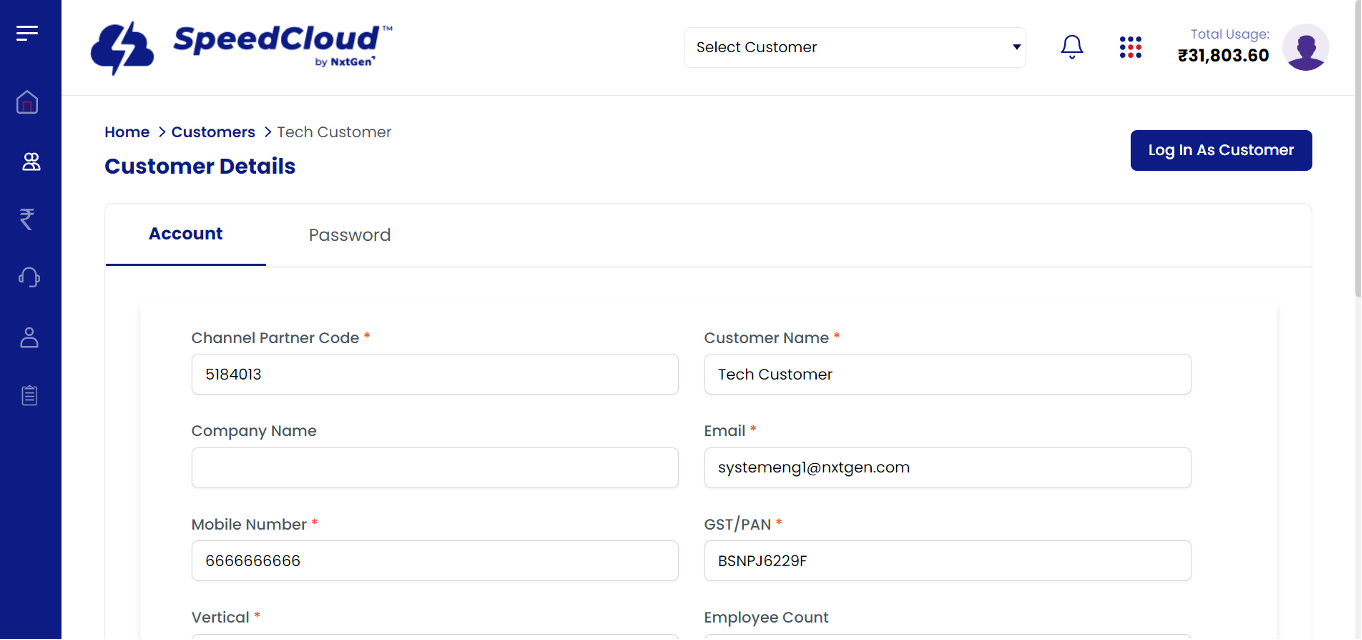
Task: Click the Home breadcrumb link
Action: (x=127, y=131)
